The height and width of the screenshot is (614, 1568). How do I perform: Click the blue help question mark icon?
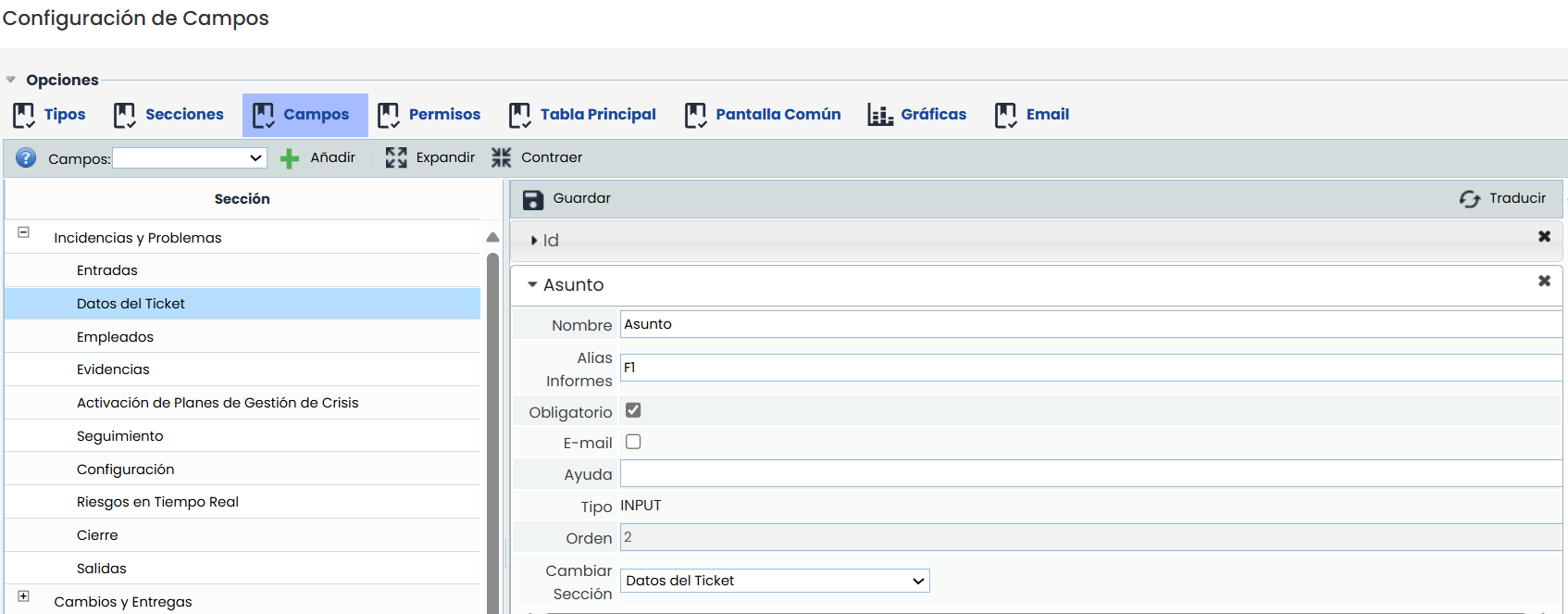pyautogui.click(x=26, y=158)
